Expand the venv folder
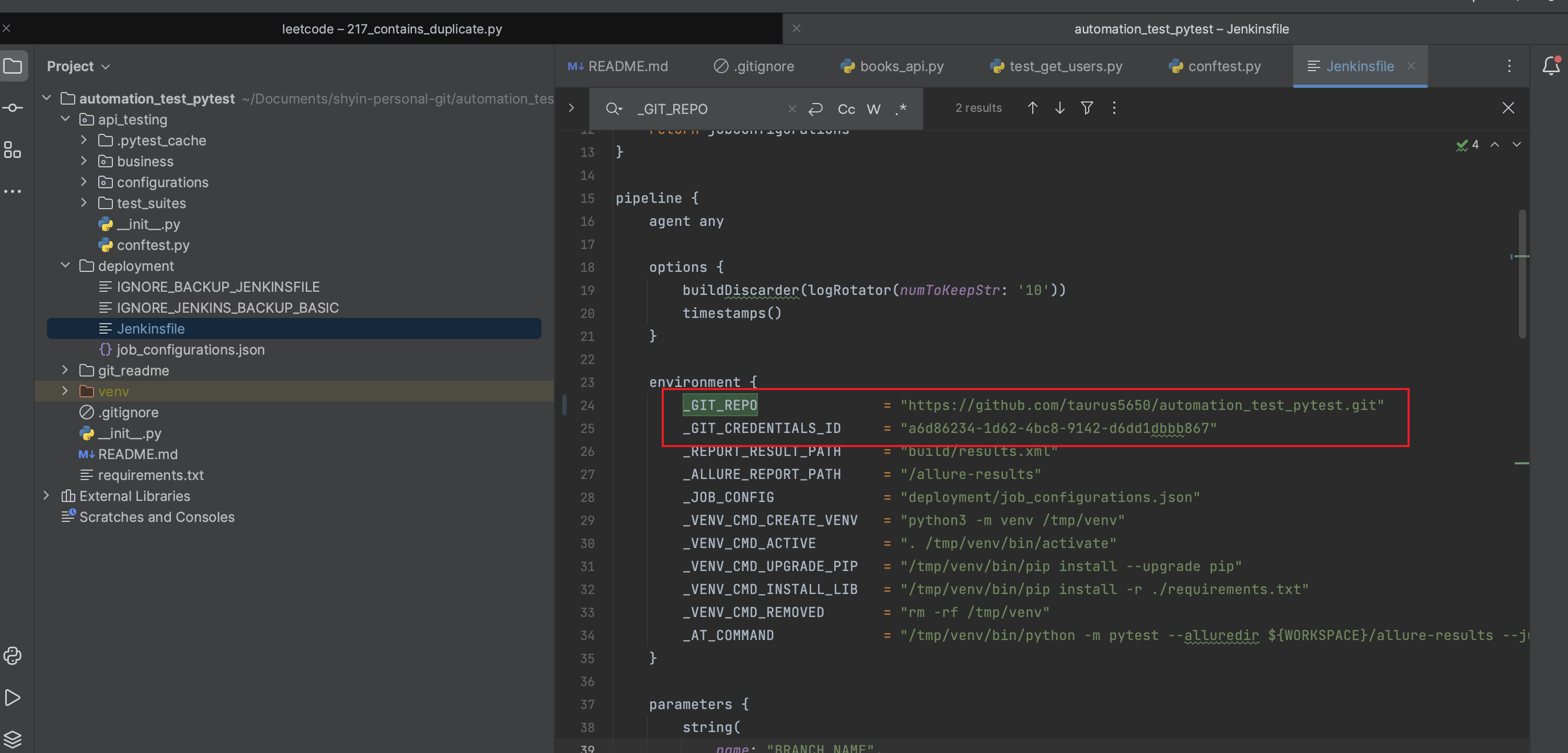 (x=65, y=391)
